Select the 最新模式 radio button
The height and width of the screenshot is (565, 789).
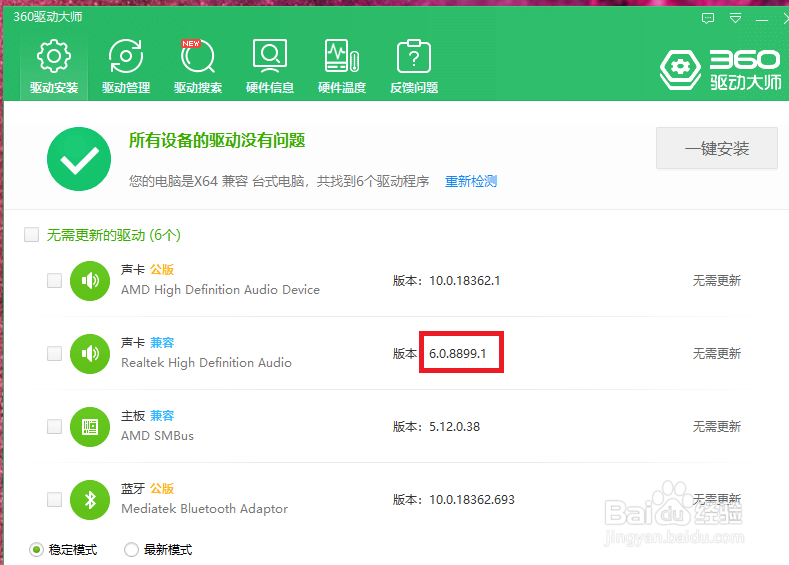tap(131, 549)
